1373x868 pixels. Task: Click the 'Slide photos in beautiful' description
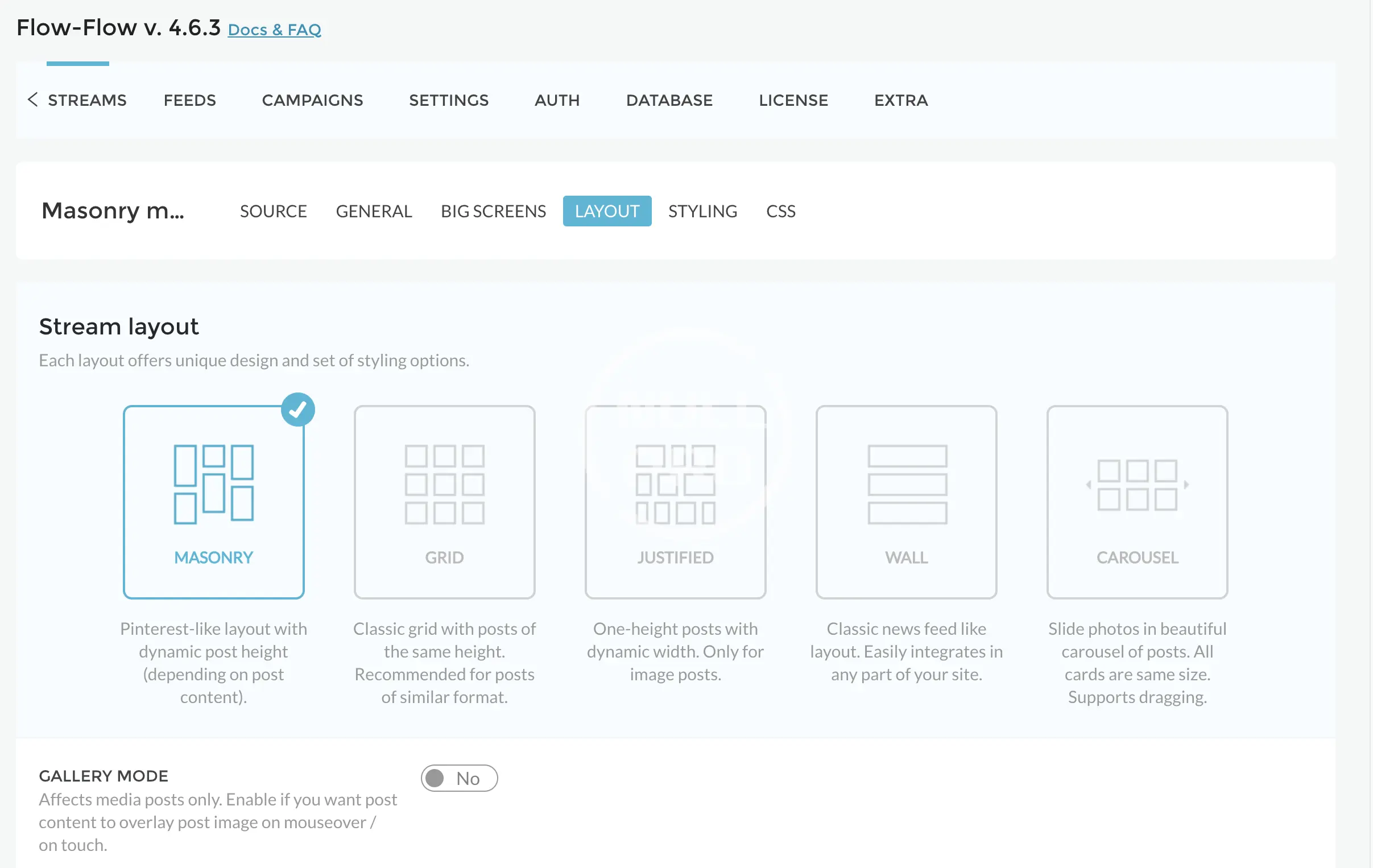[x=1138, y=663]
